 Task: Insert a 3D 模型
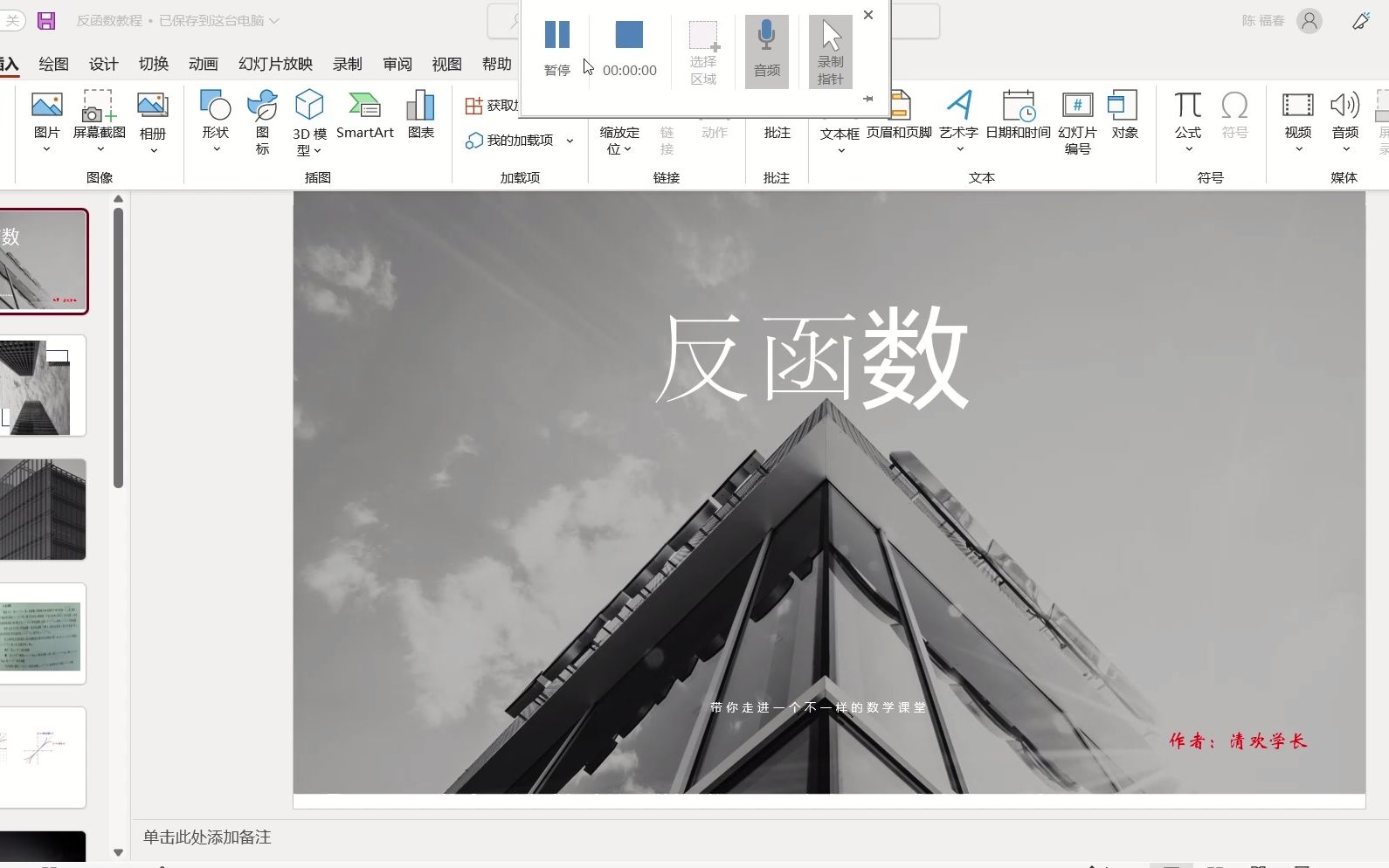pyautogui.click(x=309, y=122)
